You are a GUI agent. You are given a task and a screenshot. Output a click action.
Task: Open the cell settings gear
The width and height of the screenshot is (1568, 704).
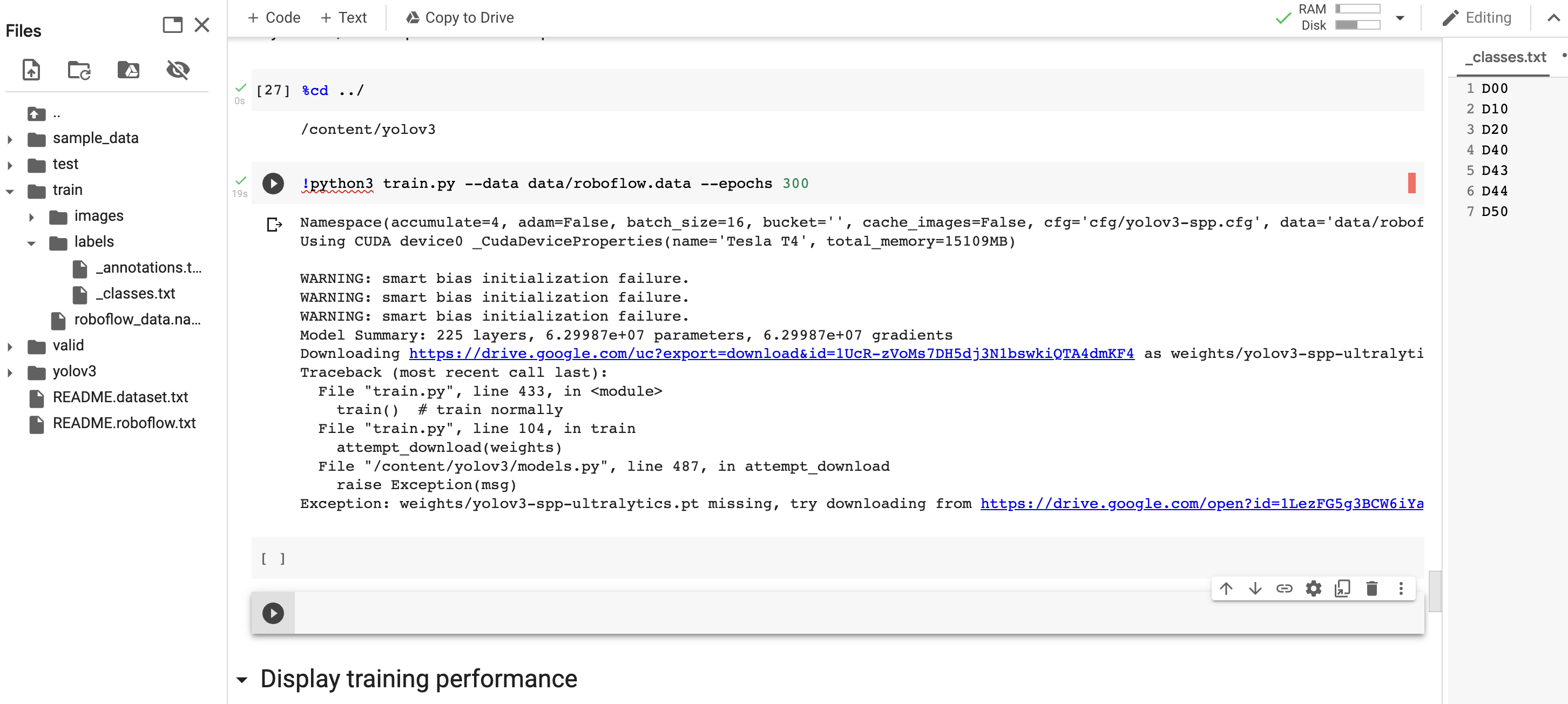click(1313, 588)
